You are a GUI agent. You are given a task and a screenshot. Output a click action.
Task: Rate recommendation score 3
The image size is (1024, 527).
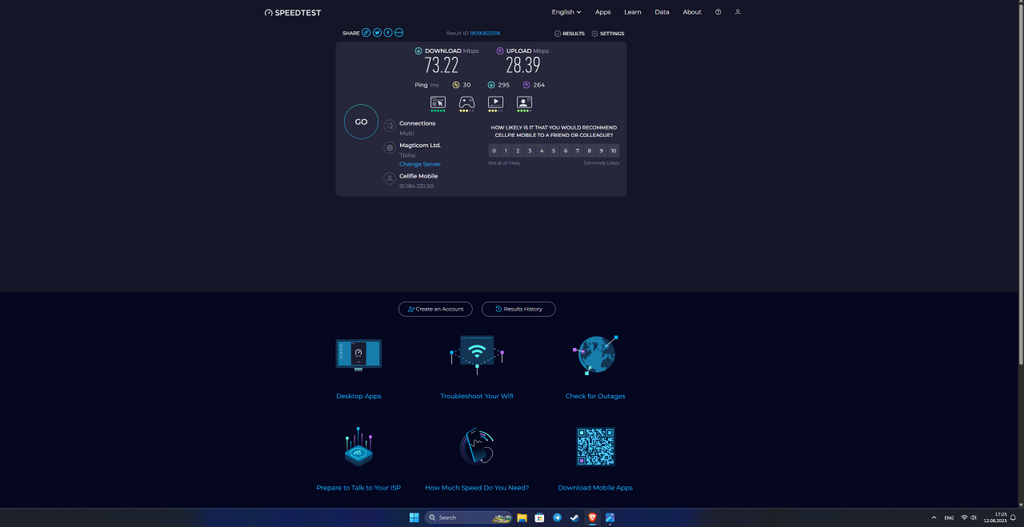(x=530, y=151)
